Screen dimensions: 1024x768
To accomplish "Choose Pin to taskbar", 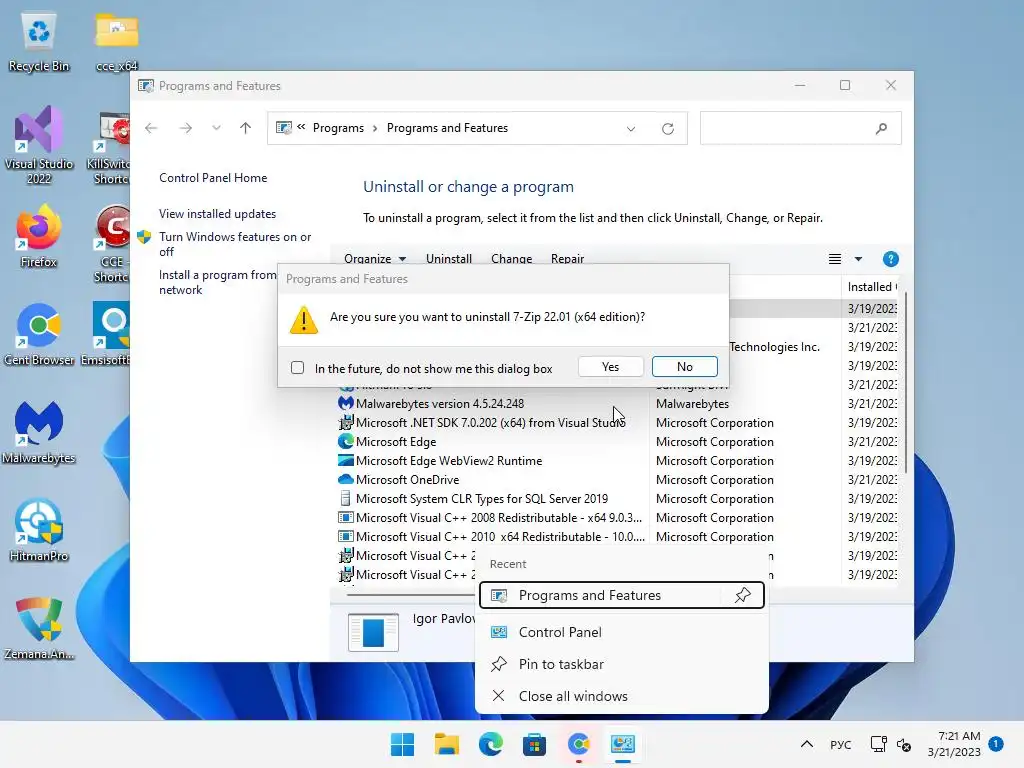I will pos(622,664).
